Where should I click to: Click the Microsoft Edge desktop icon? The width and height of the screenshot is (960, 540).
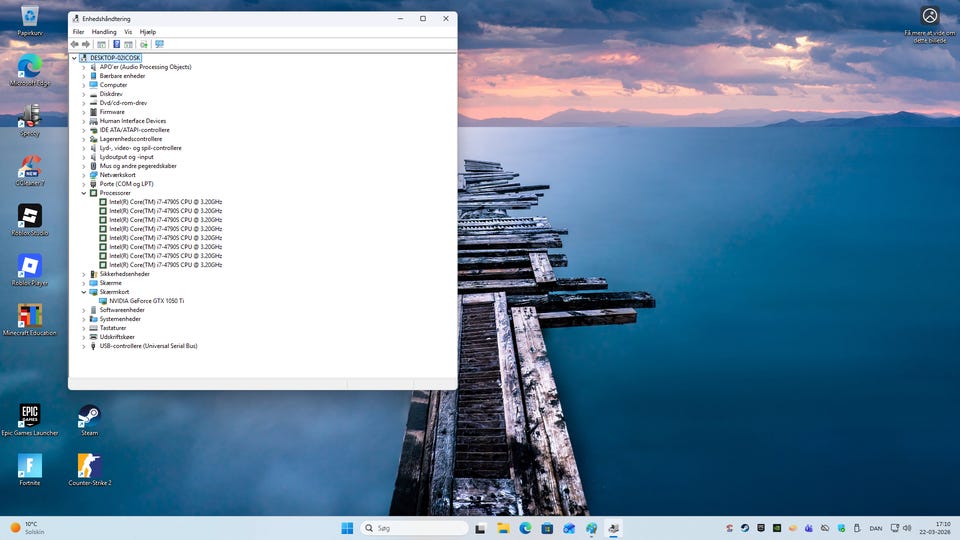pos(29,70)
